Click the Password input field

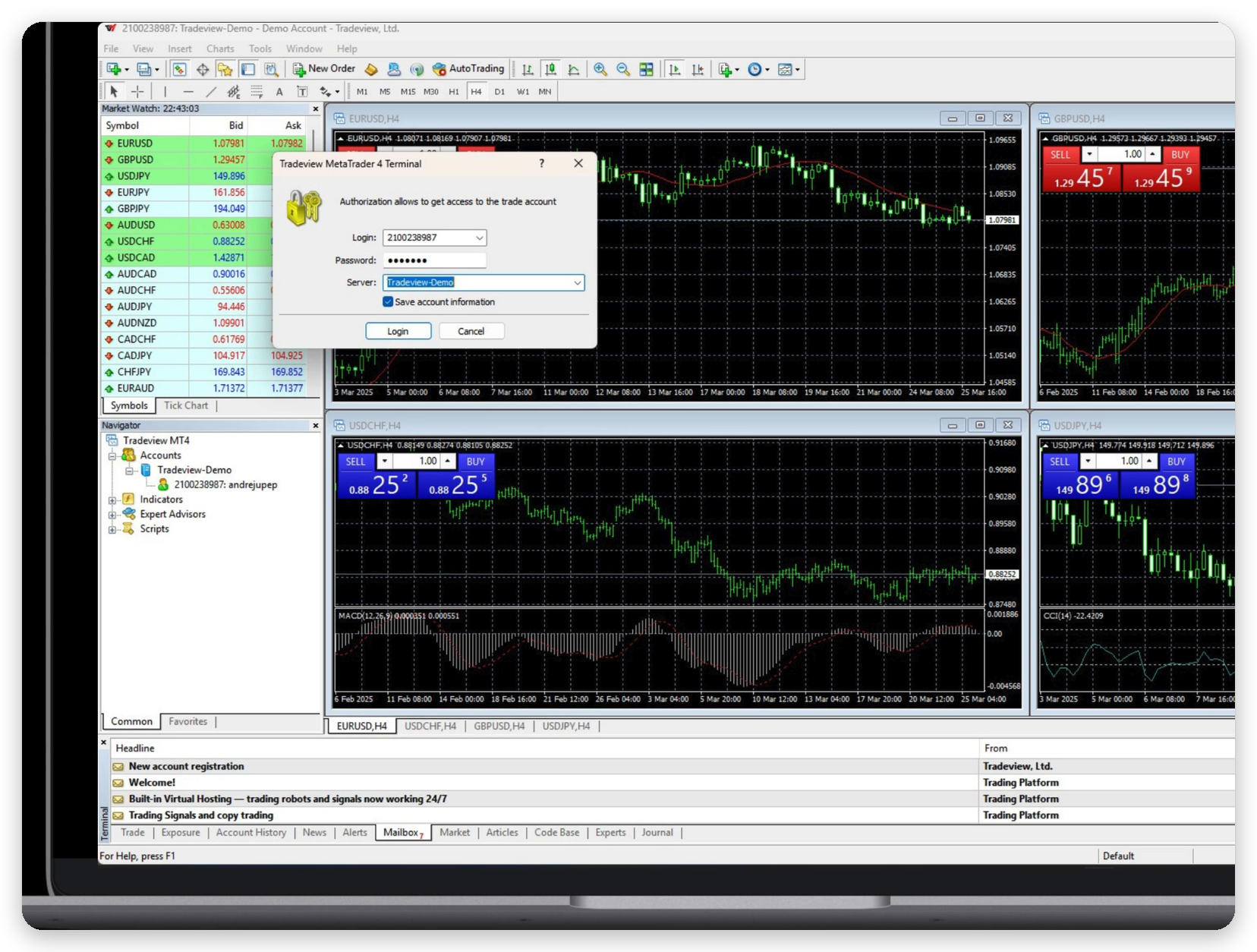(x=434, y=260)
